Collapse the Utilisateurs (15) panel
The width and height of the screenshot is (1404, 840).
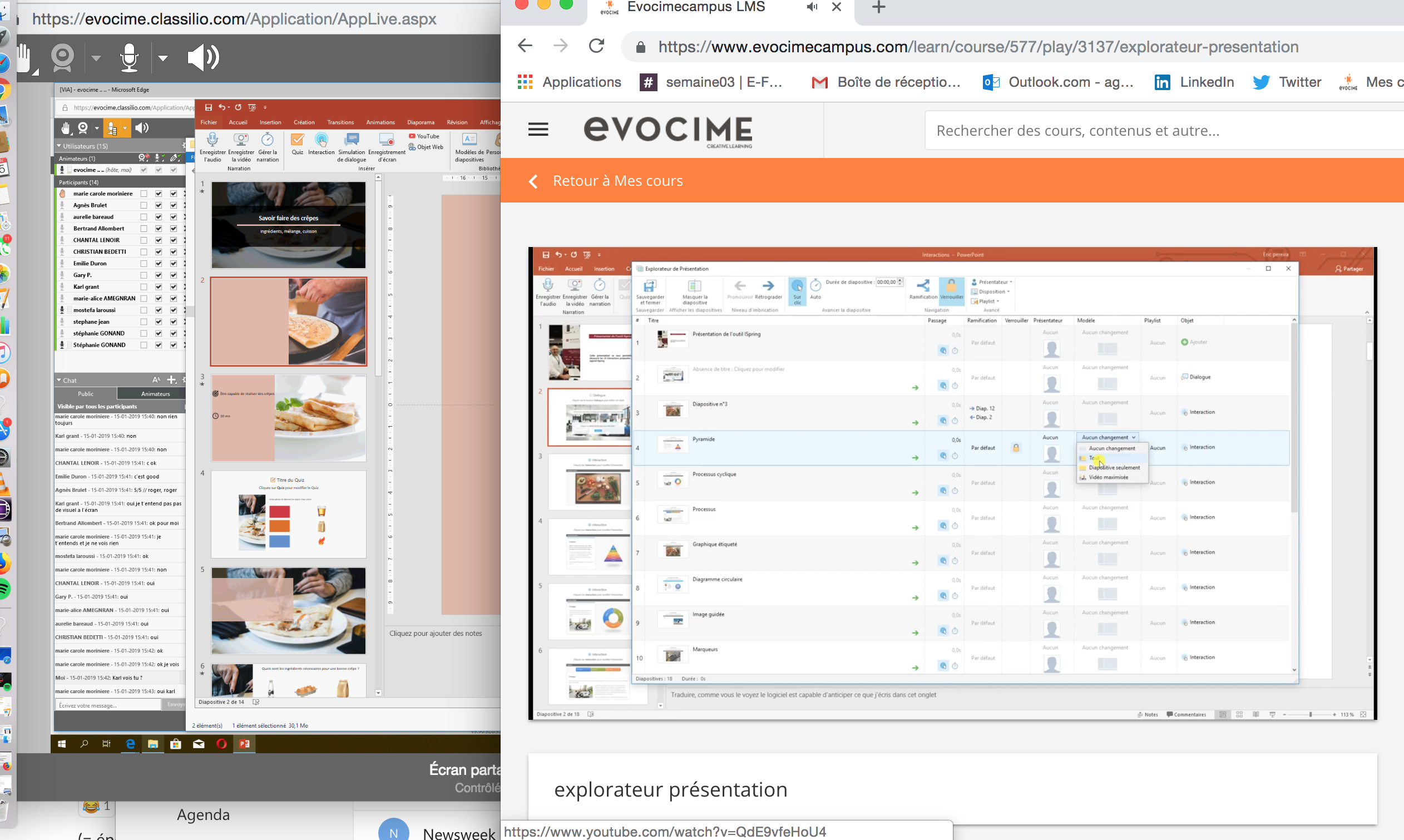coord(59,146)
